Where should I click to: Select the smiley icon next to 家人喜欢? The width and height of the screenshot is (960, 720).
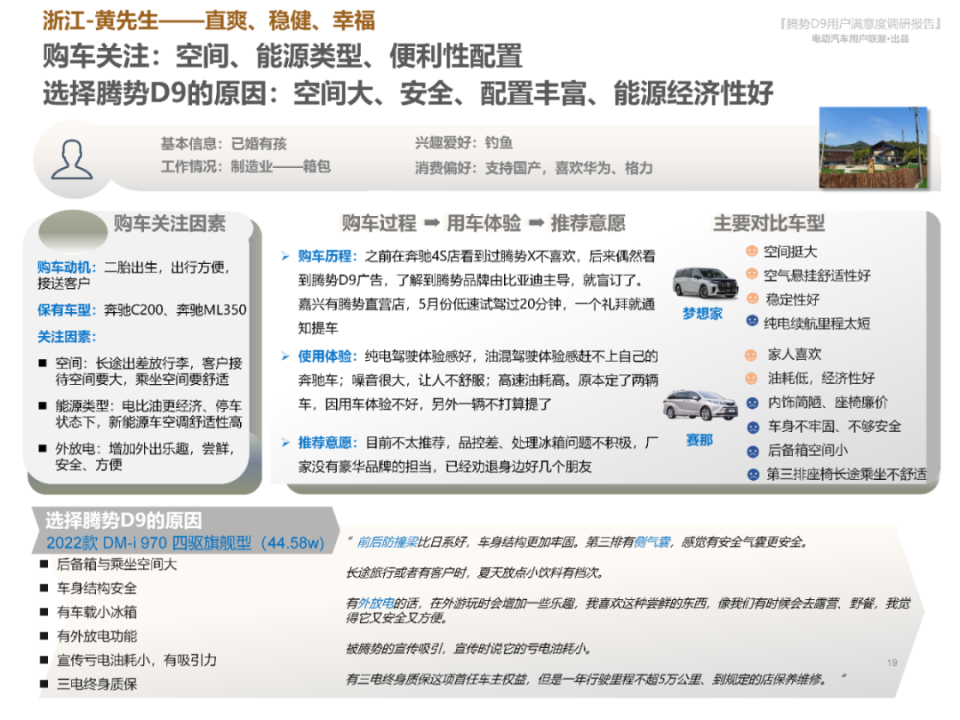[751, 355]
